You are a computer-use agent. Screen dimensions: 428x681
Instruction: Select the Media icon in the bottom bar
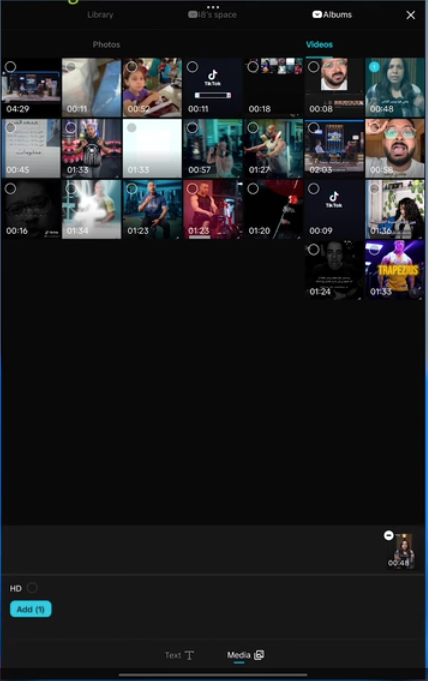(x=259, y=655)
